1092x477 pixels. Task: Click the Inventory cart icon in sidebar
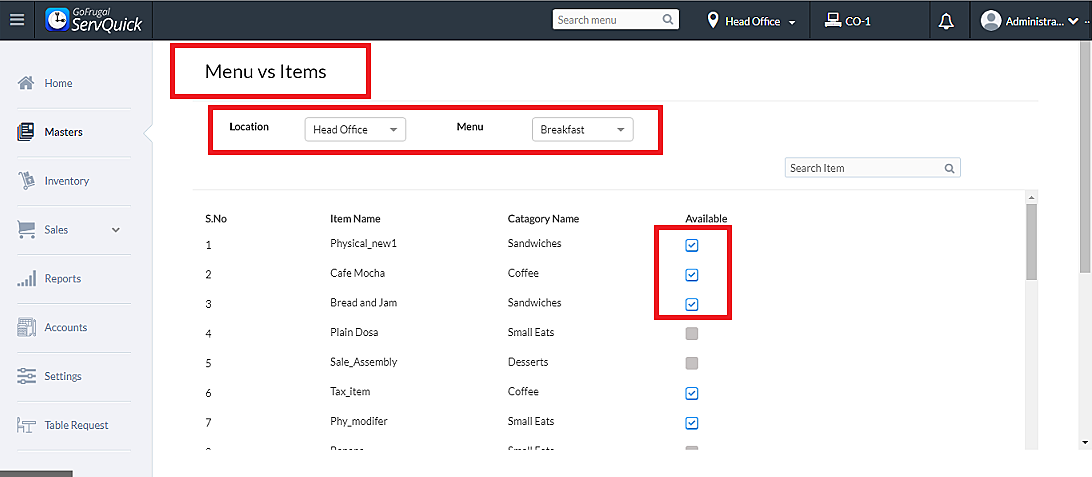27,181
